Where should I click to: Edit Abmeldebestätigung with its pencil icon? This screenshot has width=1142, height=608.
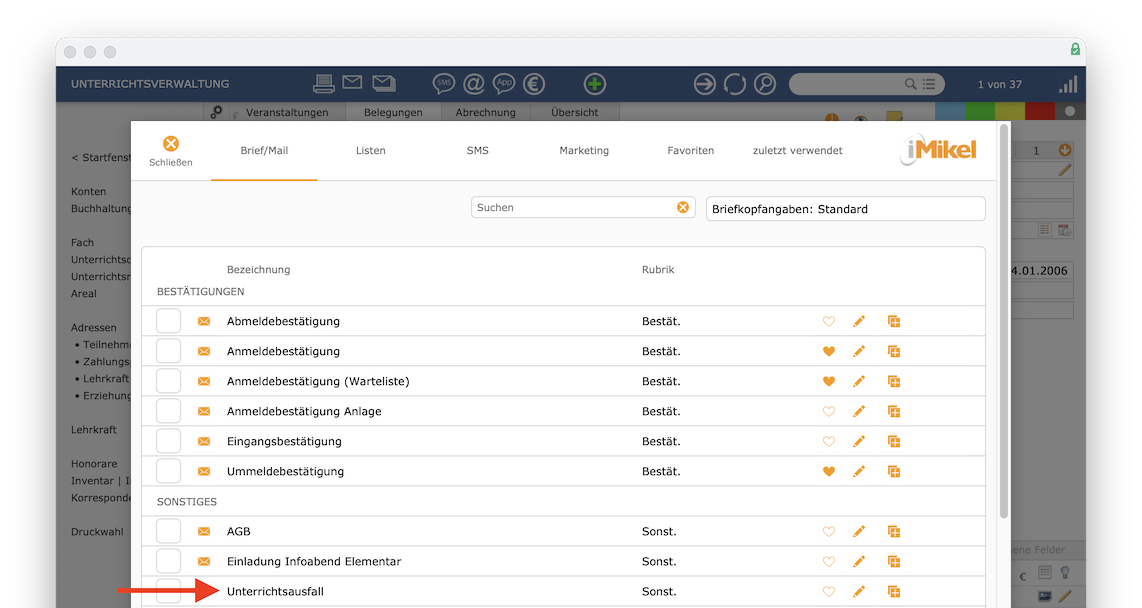(x=859, y=321)
